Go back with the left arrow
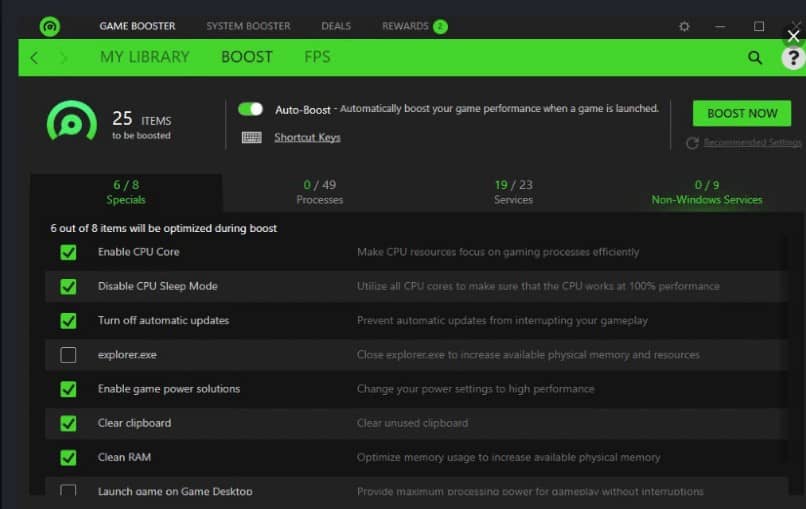Image resolution: width=806 pixels, height=509 pixels. tap(34, 58)
